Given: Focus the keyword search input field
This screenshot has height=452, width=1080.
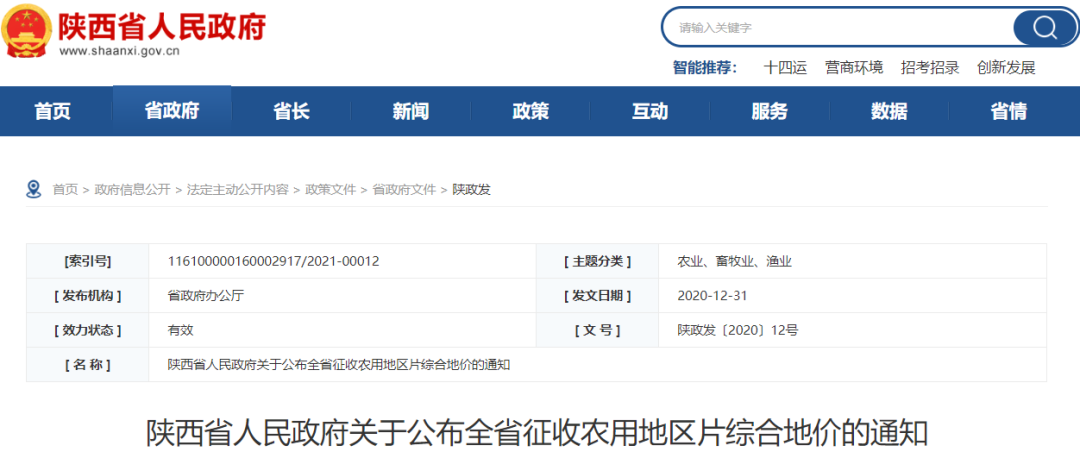Looking at the screenshot, I should 838,28.
